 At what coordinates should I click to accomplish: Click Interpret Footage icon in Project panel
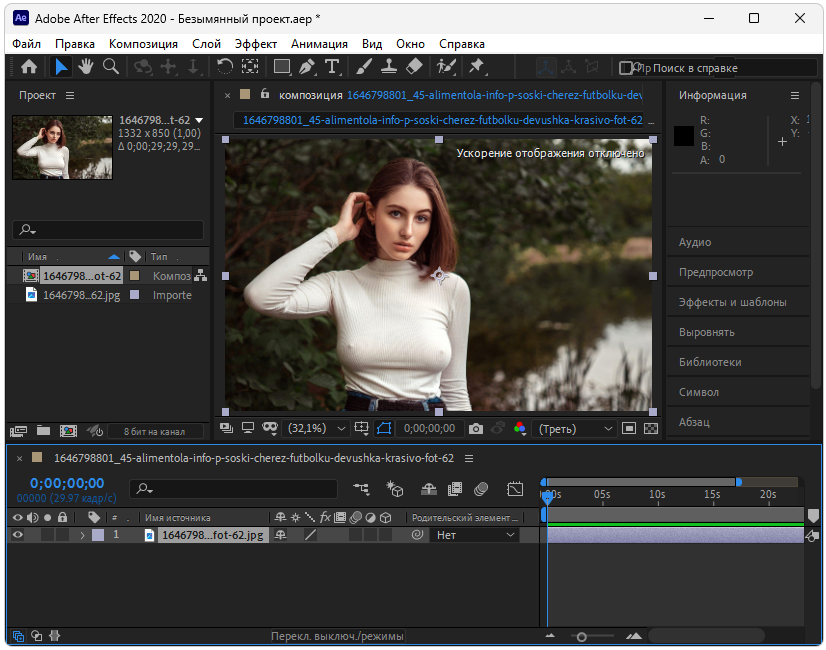pos(18,431)
